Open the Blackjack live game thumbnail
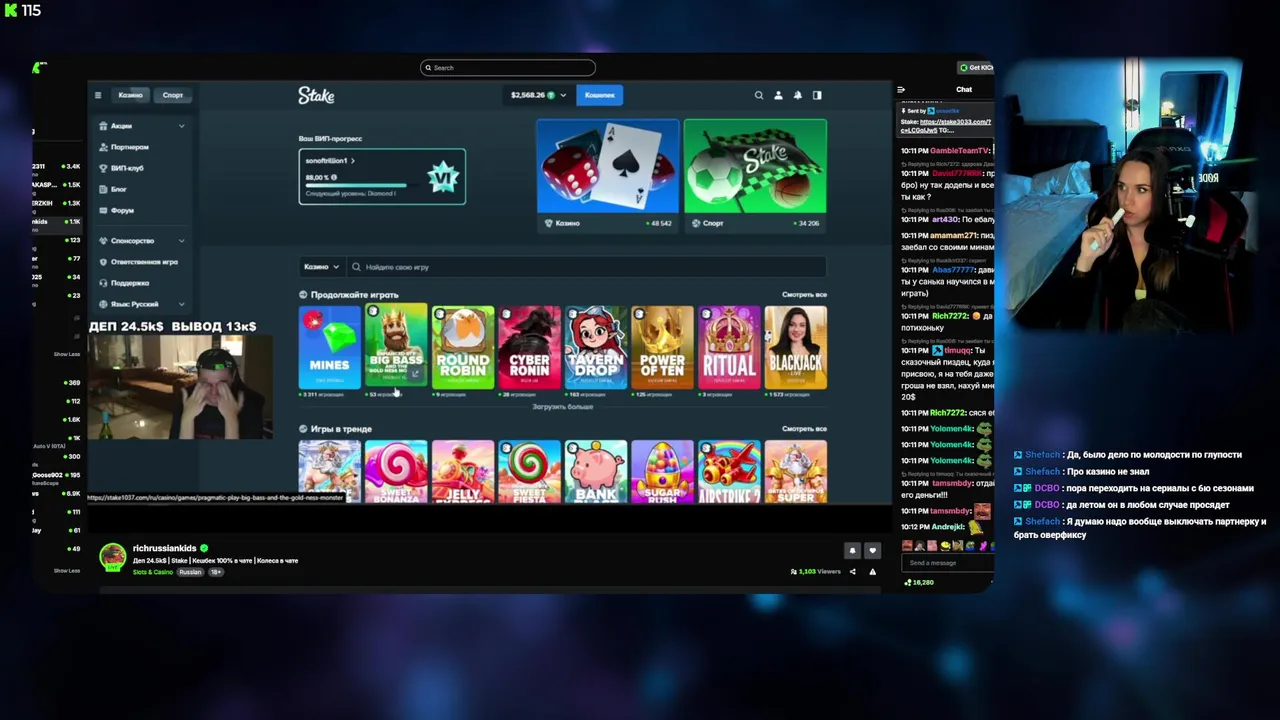Image resolution: width=1280 pixels, height=720 pixels. pos(796,348)
